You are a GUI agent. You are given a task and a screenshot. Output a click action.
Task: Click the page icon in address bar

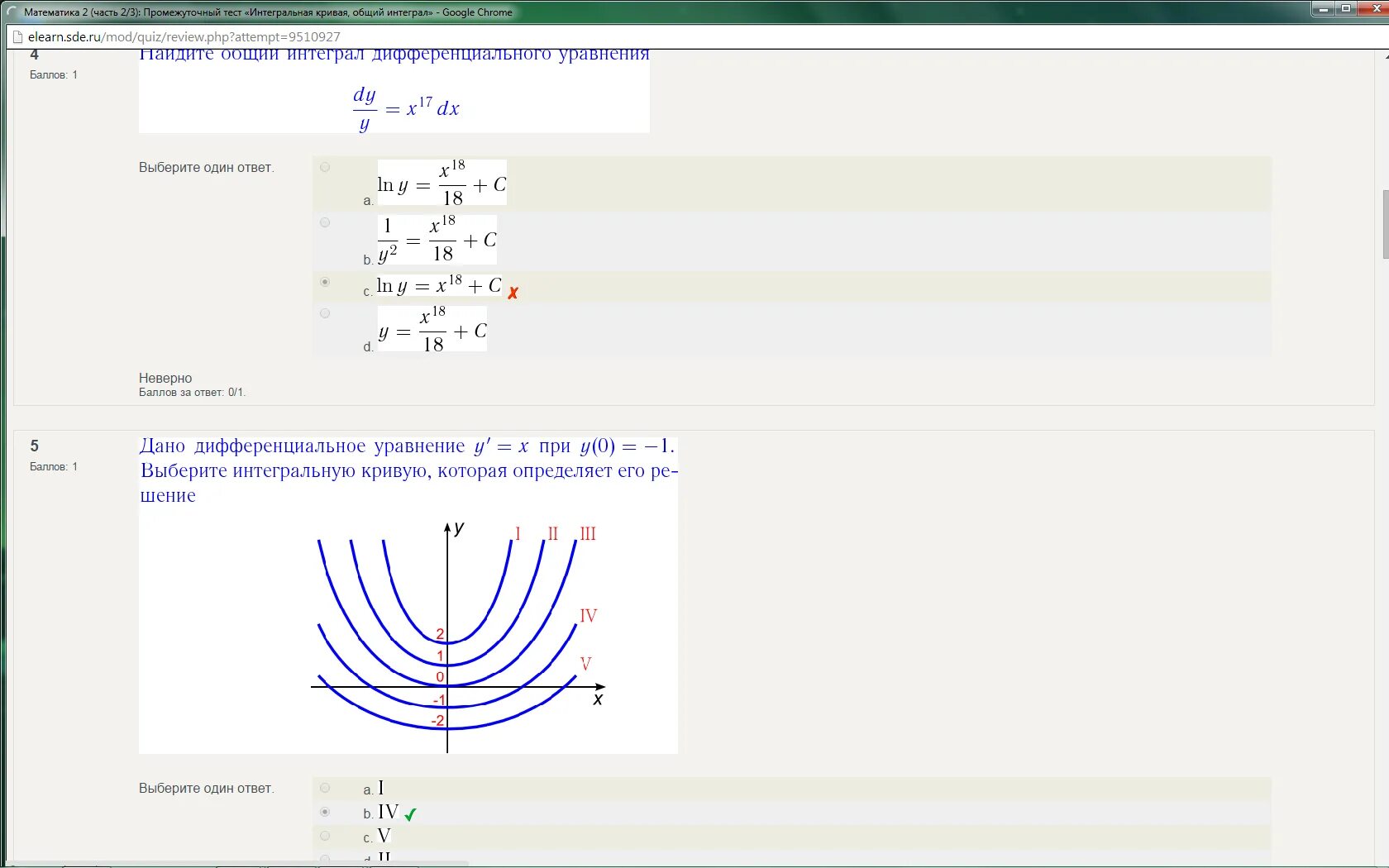coord(17,36)
